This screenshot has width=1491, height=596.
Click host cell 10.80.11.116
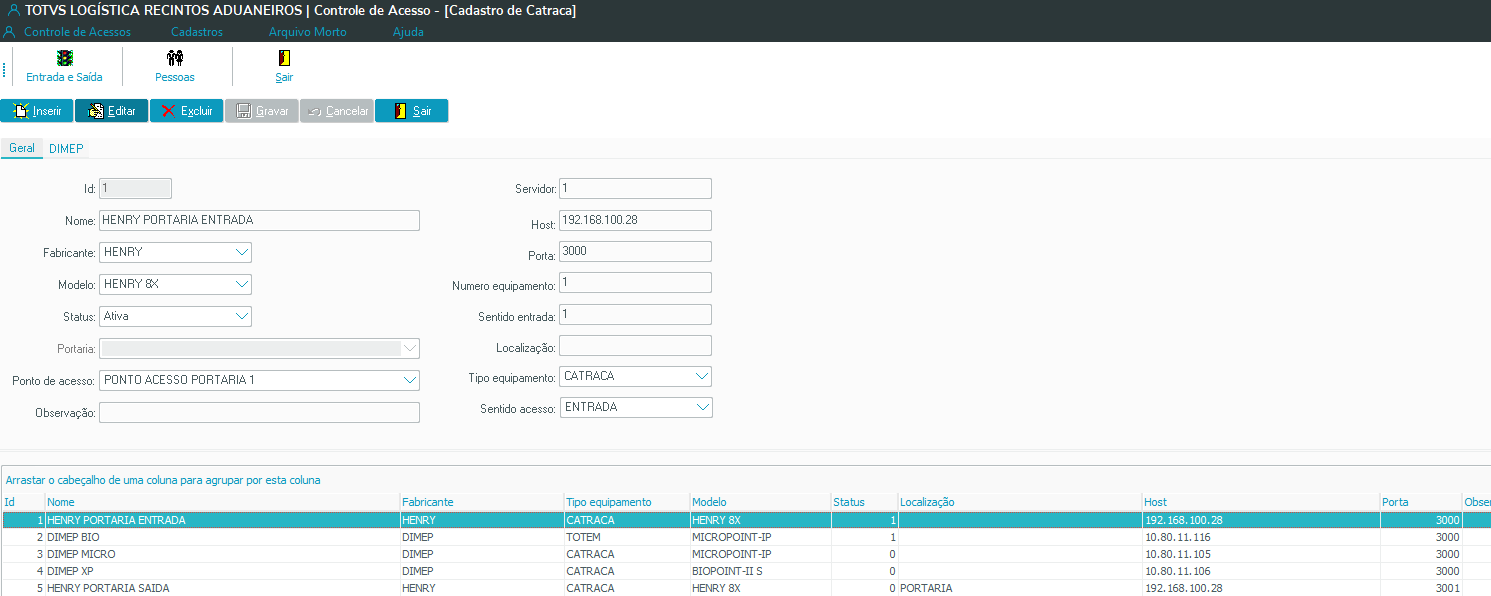click(x=1261, y=537)
